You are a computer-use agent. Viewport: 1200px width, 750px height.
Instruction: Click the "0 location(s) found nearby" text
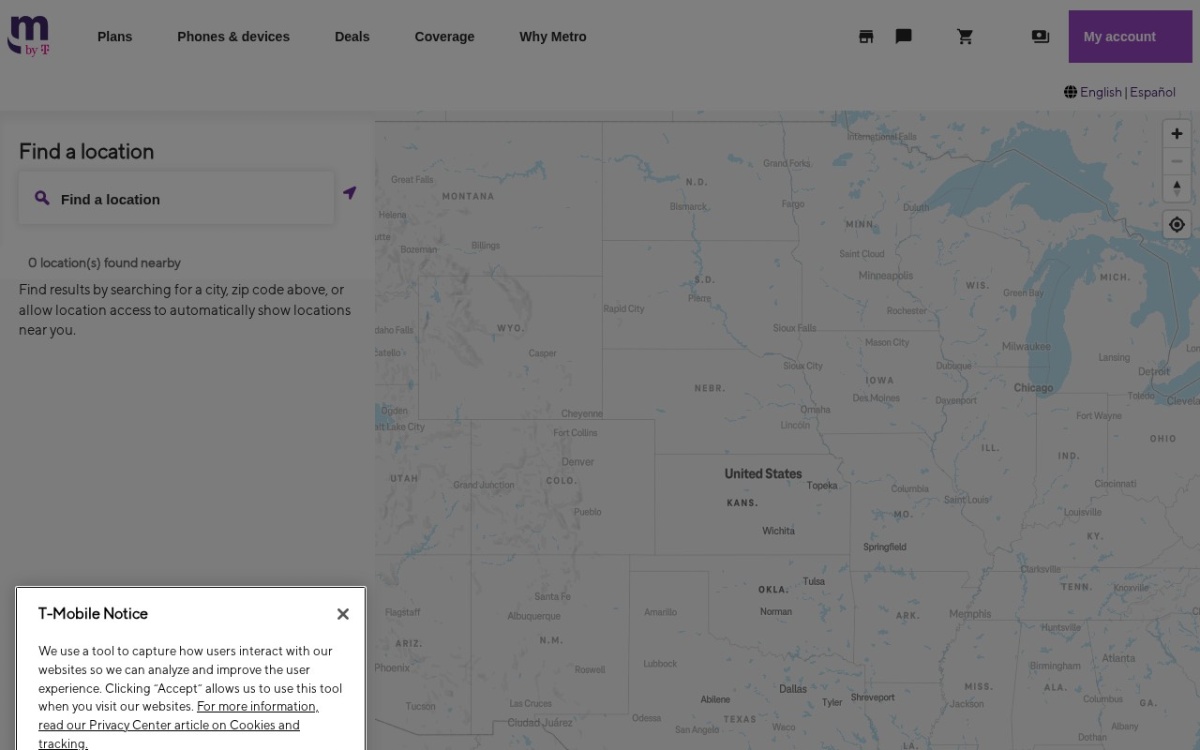tap(104, 263)
